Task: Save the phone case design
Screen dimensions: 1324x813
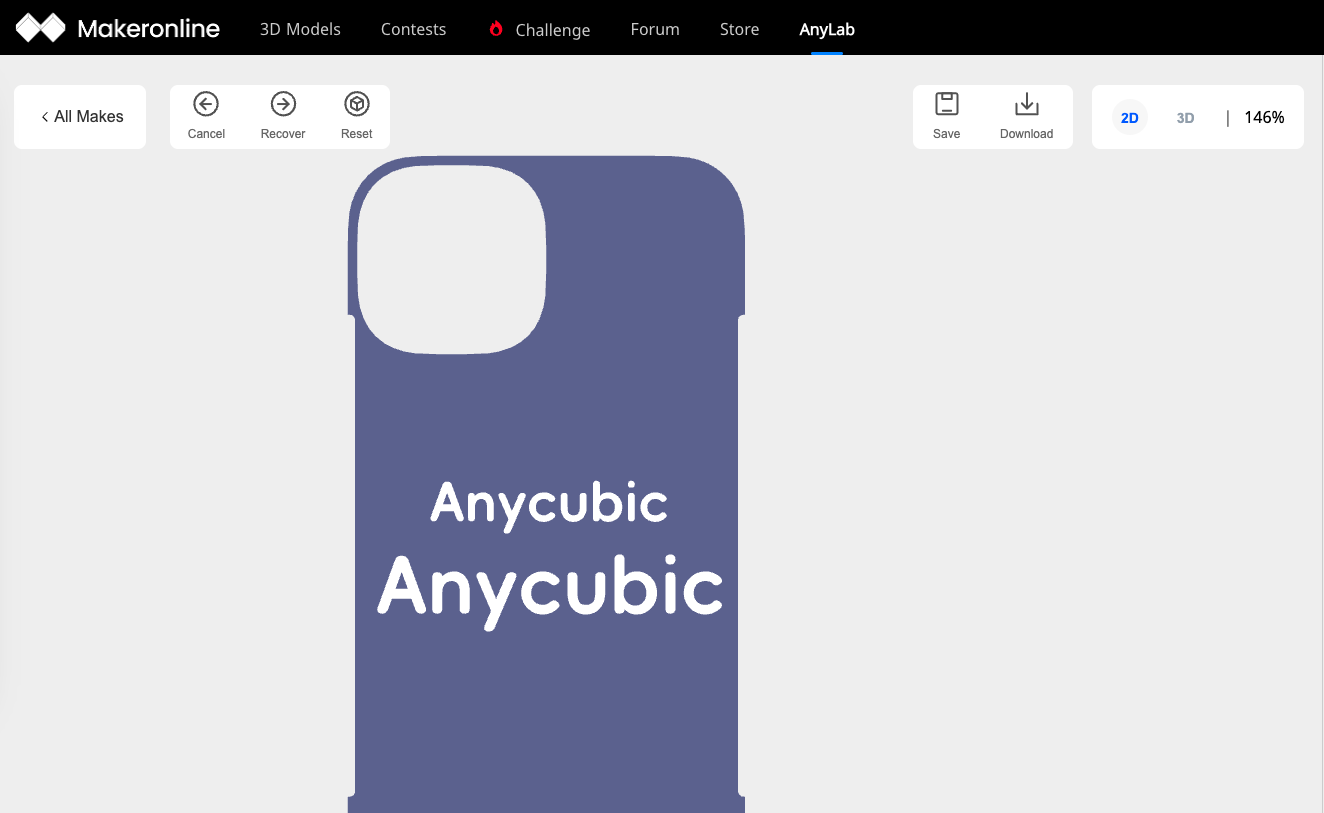Action: [x=946, y=116]
